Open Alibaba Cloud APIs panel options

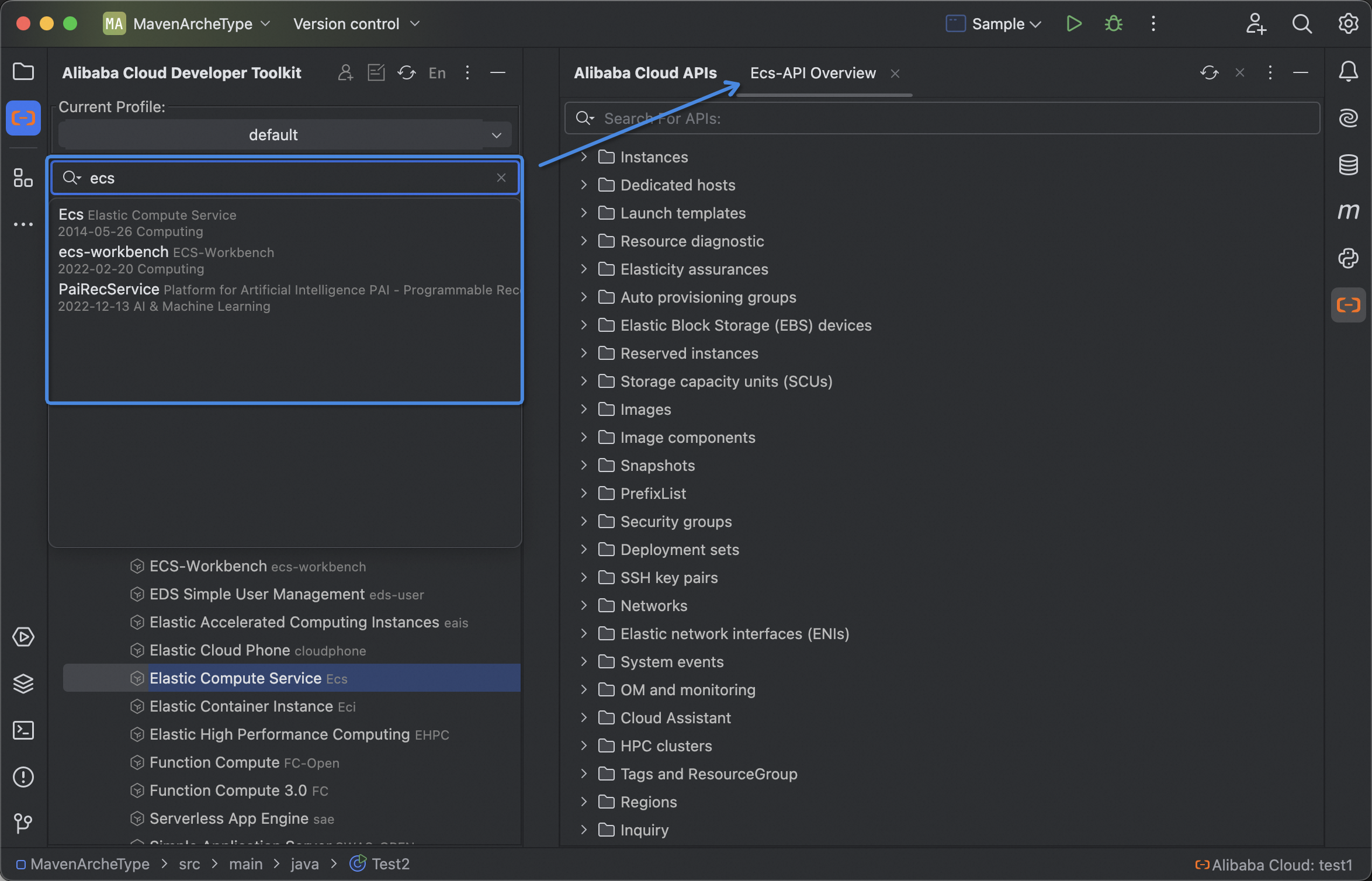click(x=1270, y=72)
